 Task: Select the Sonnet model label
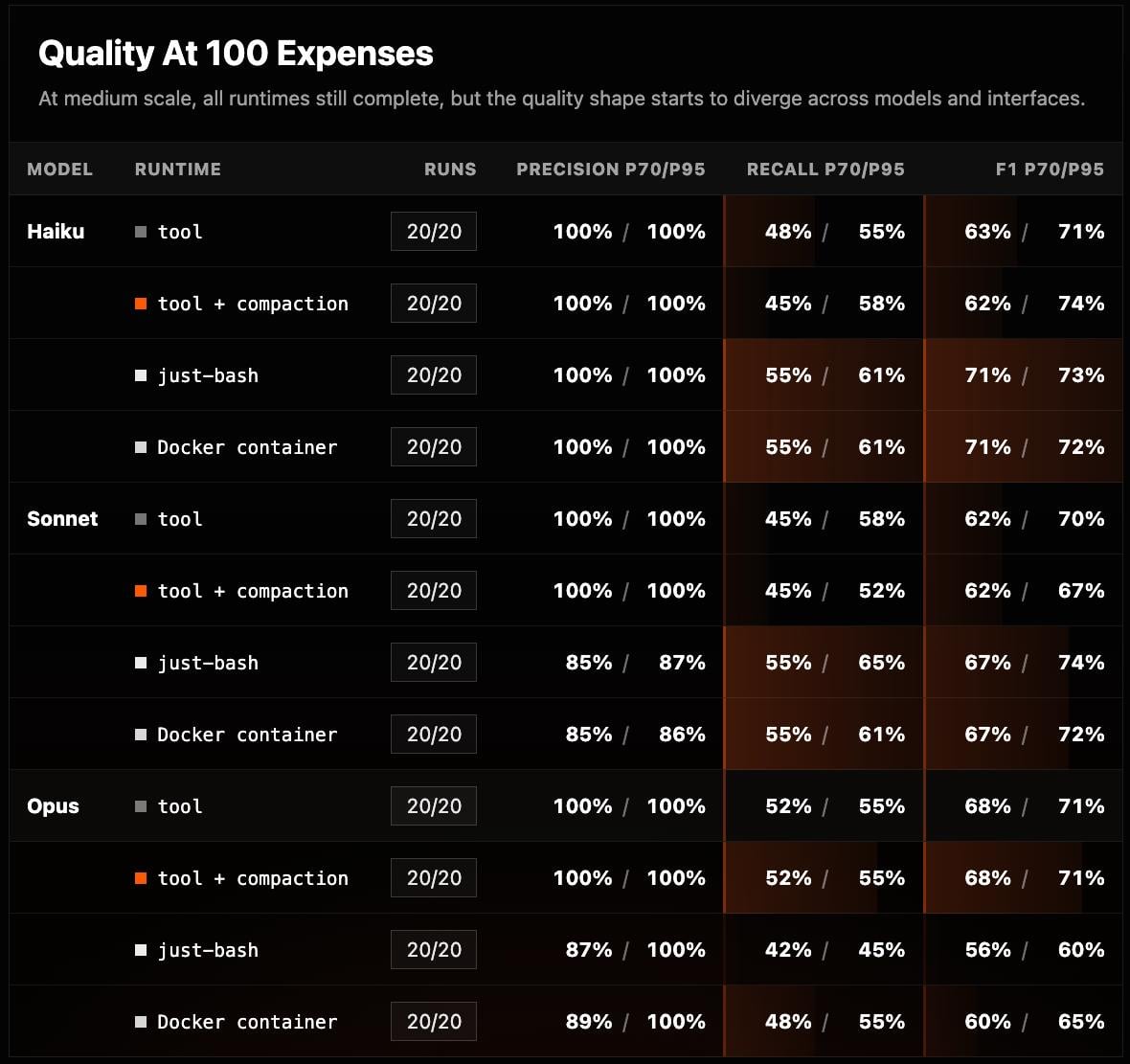62,519
